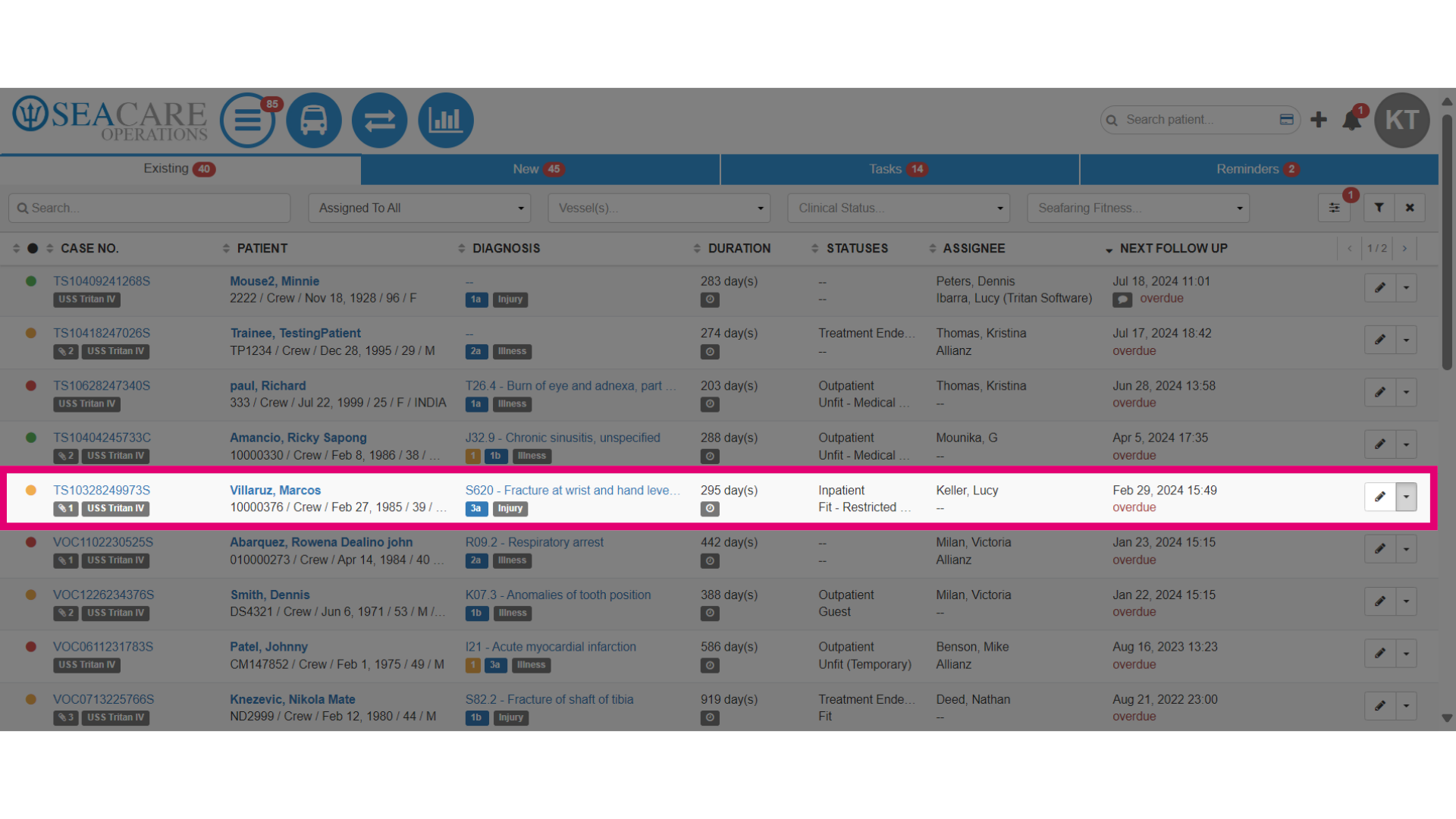
Task: Open the case list menu icon
Action: pos(247,120)
